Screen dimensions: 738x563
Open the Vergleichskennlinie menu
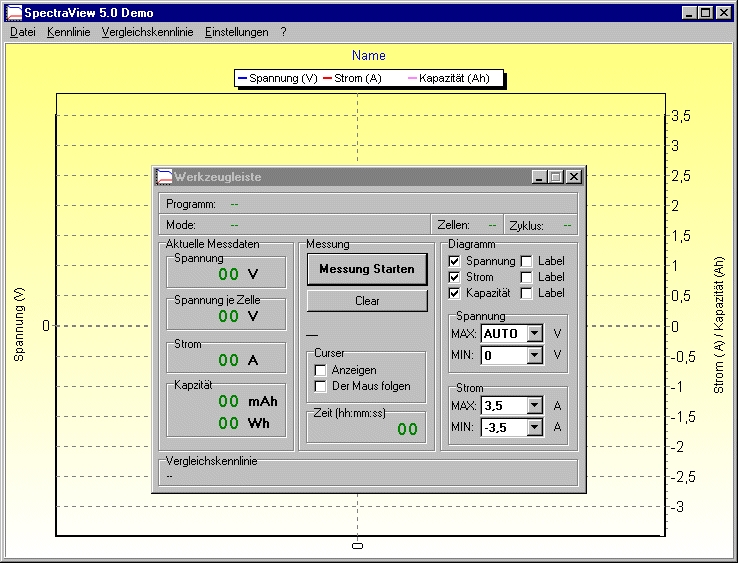(x=147, y=32)
